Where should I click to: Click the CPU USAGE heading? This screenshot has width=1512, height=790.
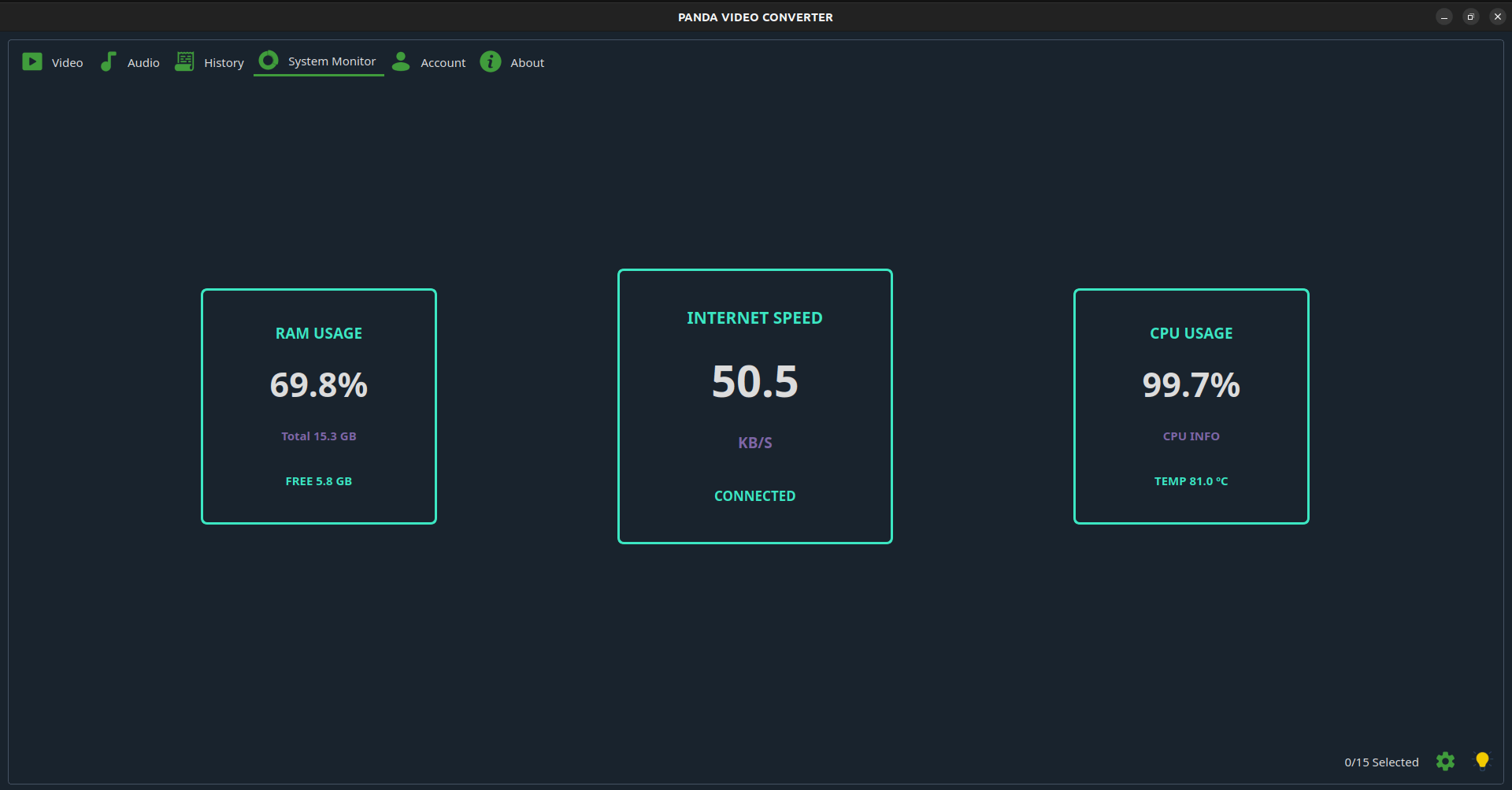click(1191, 333)
